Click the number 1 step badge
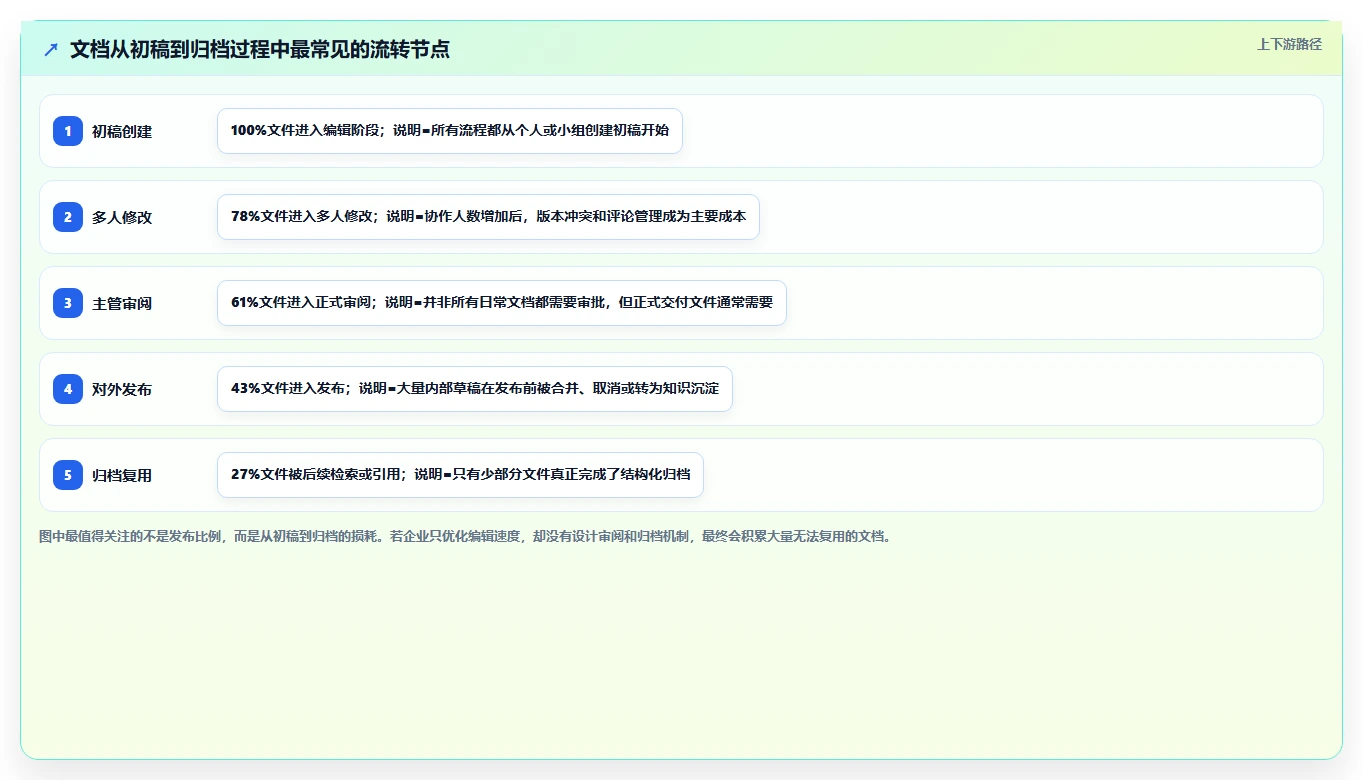This screenshot has width=1363, height=780. pos(68,131)
